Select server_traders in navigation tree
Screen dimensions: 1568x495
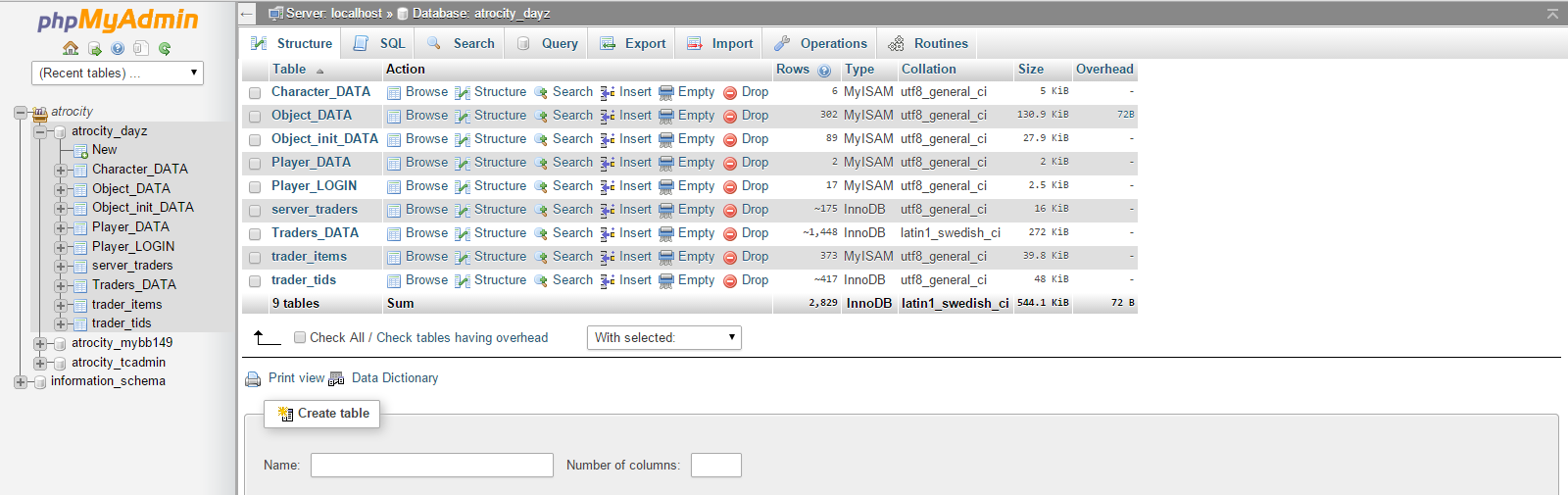pyautogui.click(x=132, y=266)
